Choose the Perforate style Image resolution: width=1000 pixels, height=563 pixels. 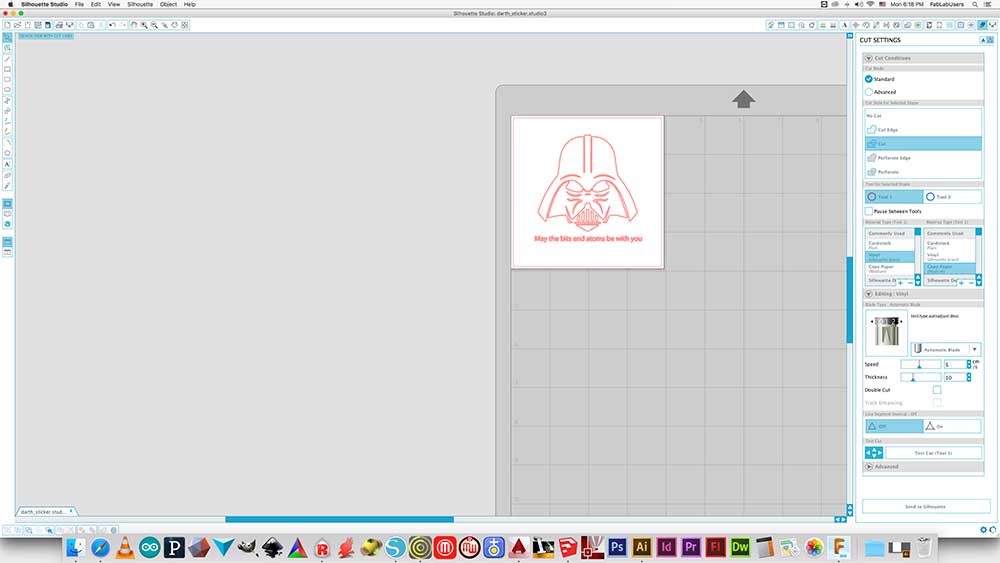pyautogui.click(x=923, y=172)
